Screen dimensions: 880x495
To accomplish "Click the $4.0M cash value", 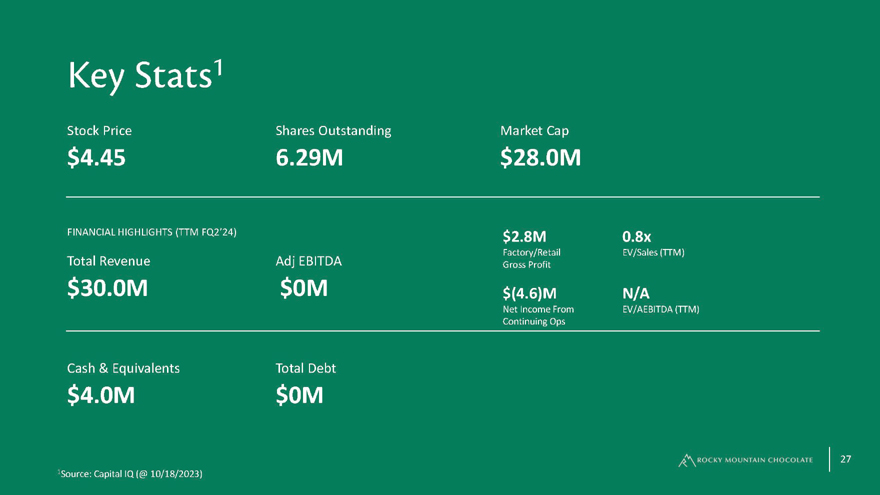I will [x=101, y=396].
